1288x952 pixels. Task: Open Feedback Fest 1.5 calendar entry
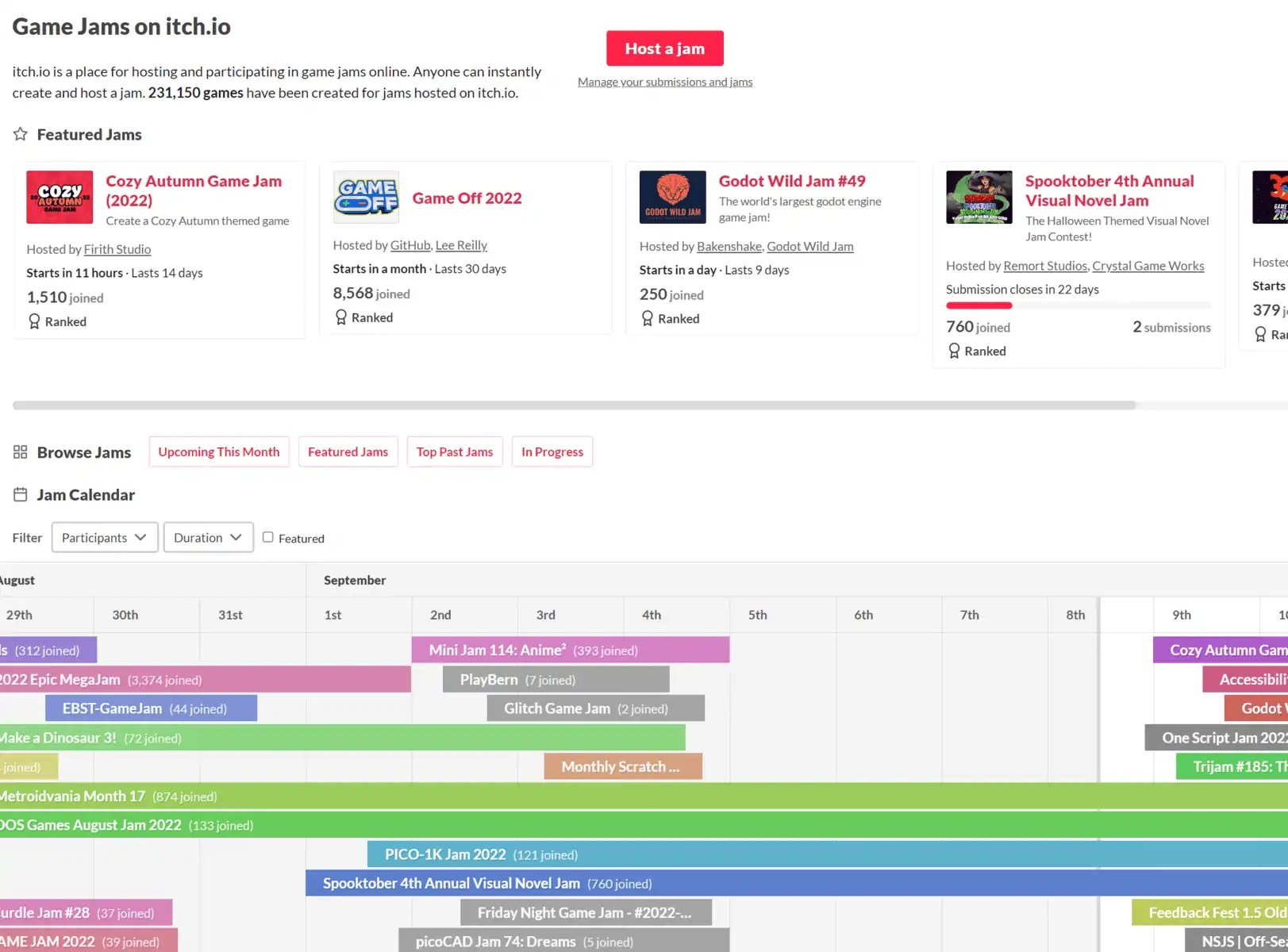tap(1210, 912)
